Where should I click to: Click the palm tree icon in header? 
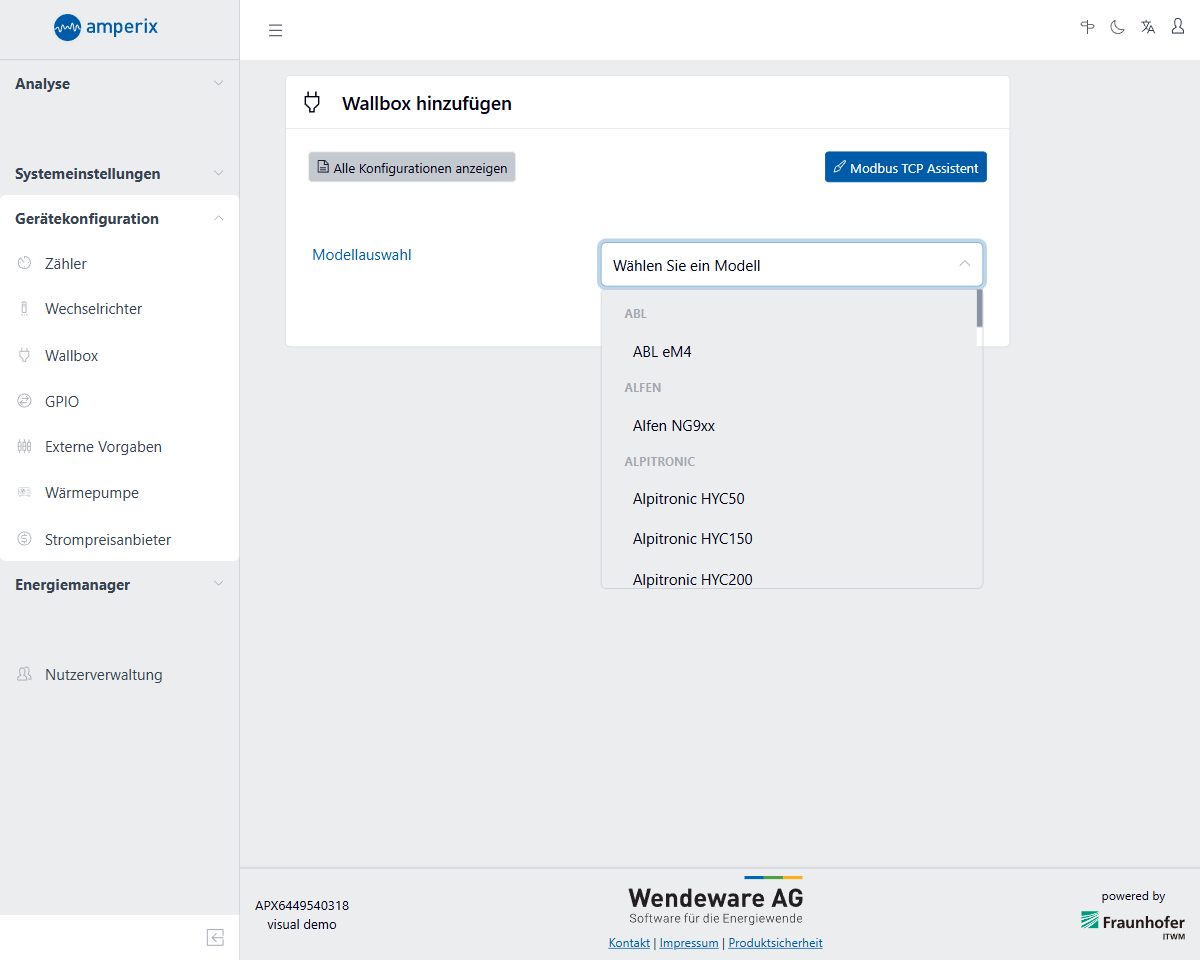tap(1088, 27)
